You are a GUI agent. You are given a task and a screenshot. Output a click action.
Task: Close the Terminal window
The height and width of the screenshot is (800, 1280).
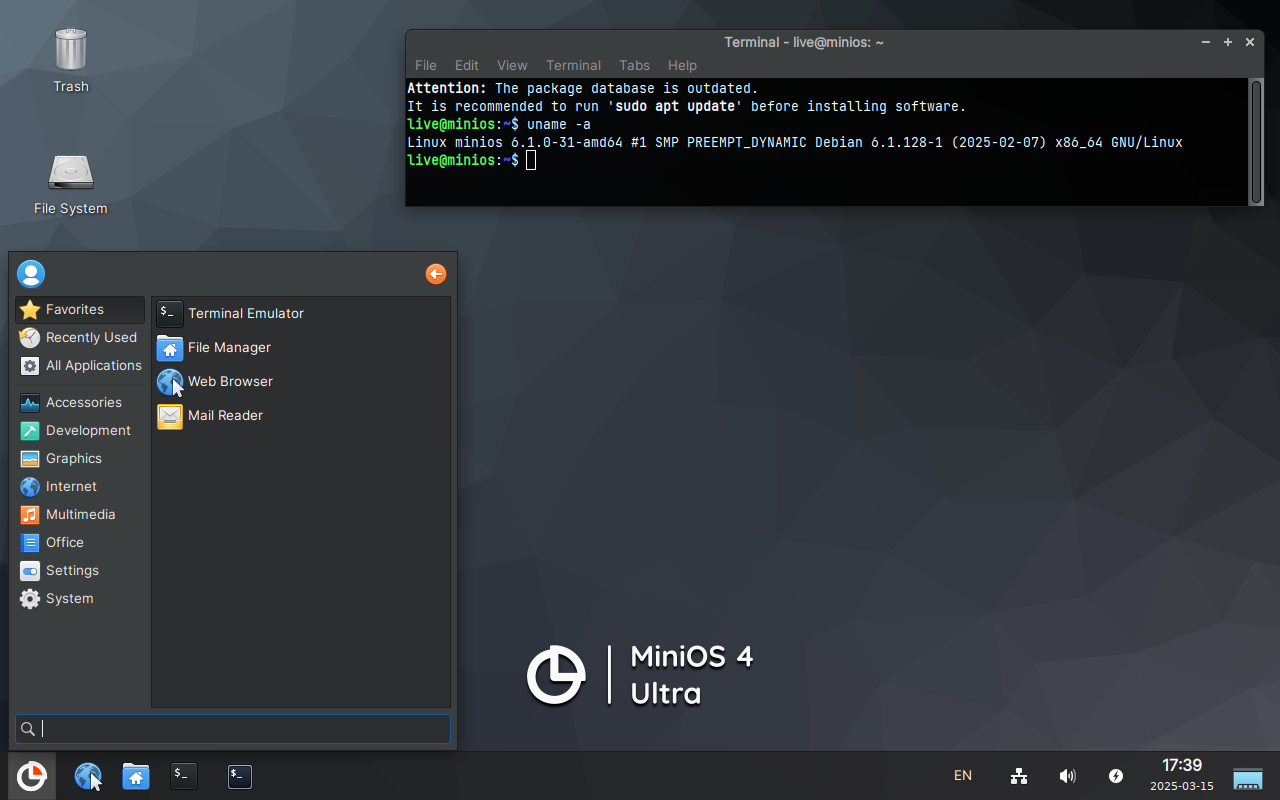1250,42
